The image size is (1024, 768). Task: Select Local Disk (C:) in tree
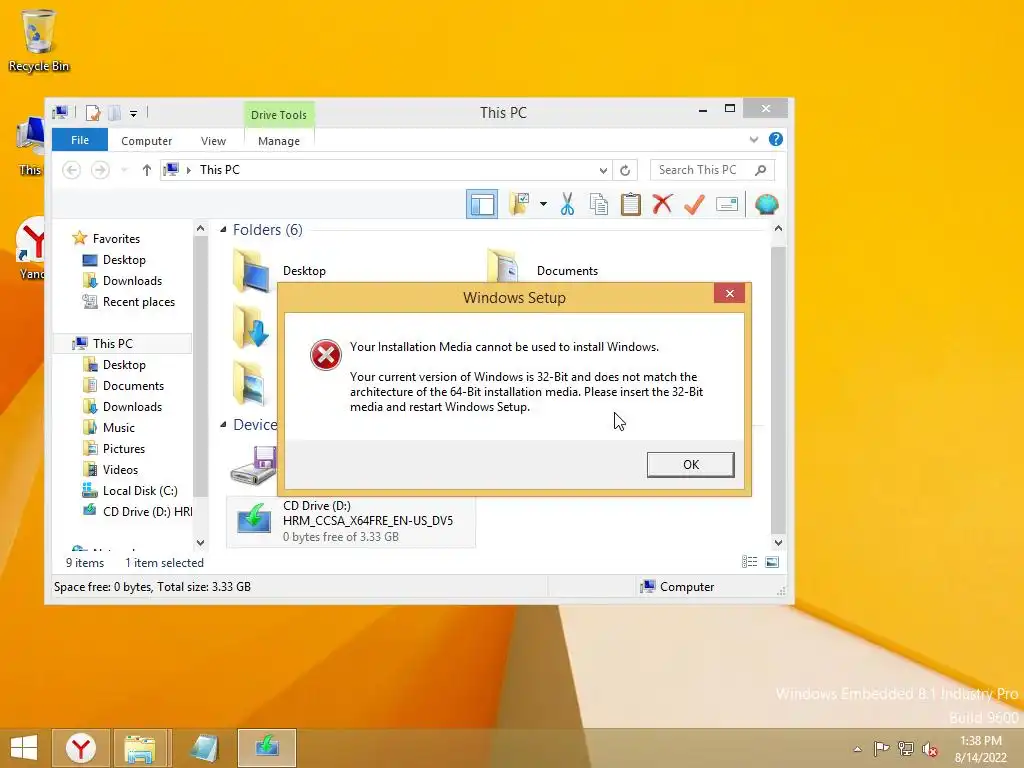click(x=140, y=490)
